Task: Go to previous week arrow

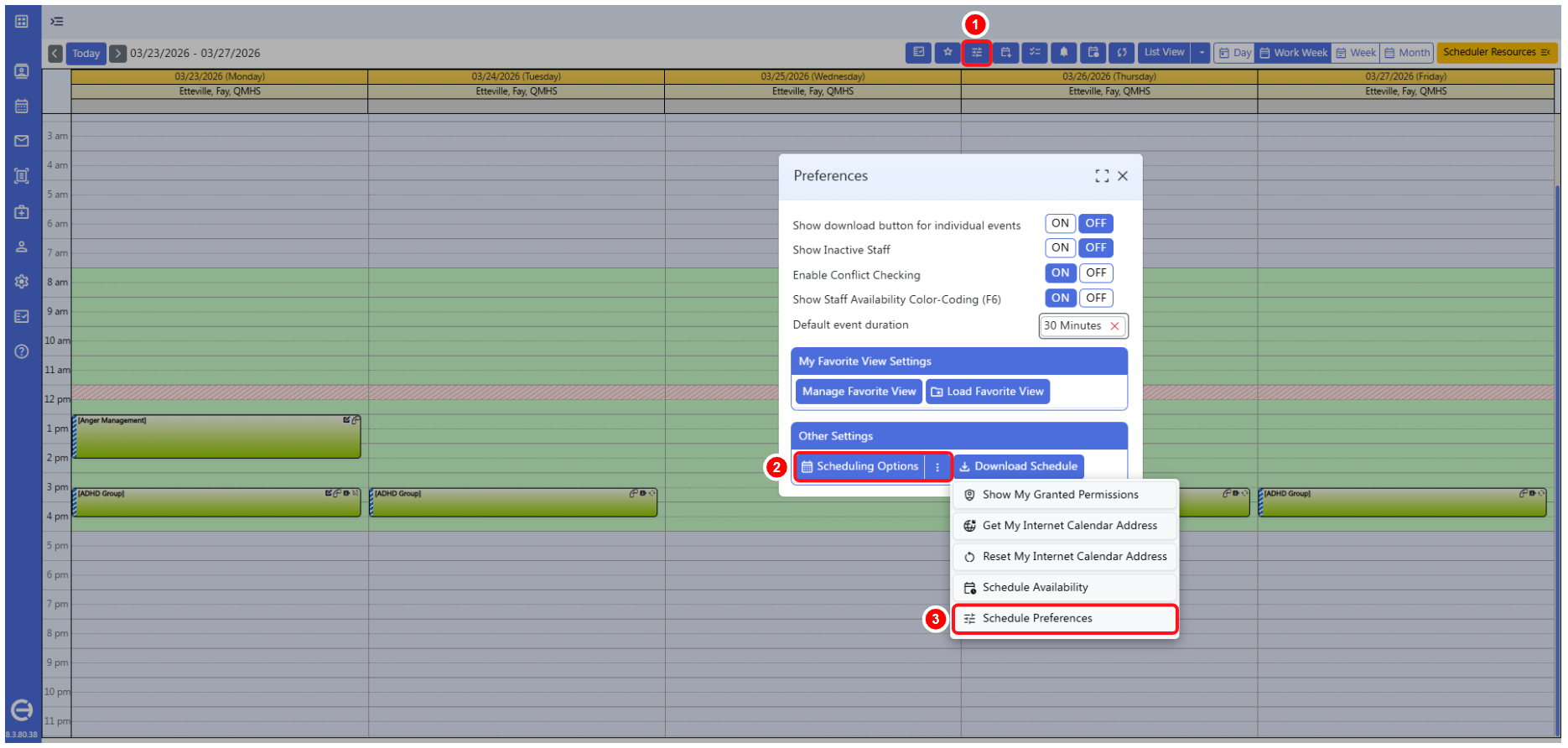Action: pos(55,54)
